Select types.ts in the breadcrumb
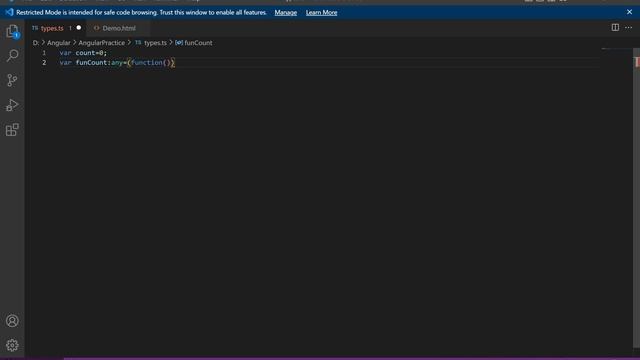This screenshot has width=640, height=360. [x=156, y=42]
